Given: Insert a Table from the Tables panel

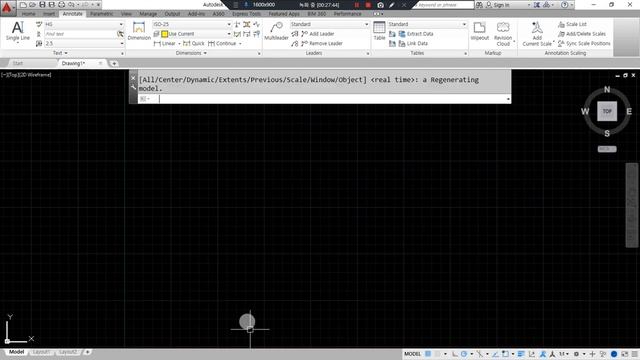Looking at the screenshot, I should click(x=379, y=31).
